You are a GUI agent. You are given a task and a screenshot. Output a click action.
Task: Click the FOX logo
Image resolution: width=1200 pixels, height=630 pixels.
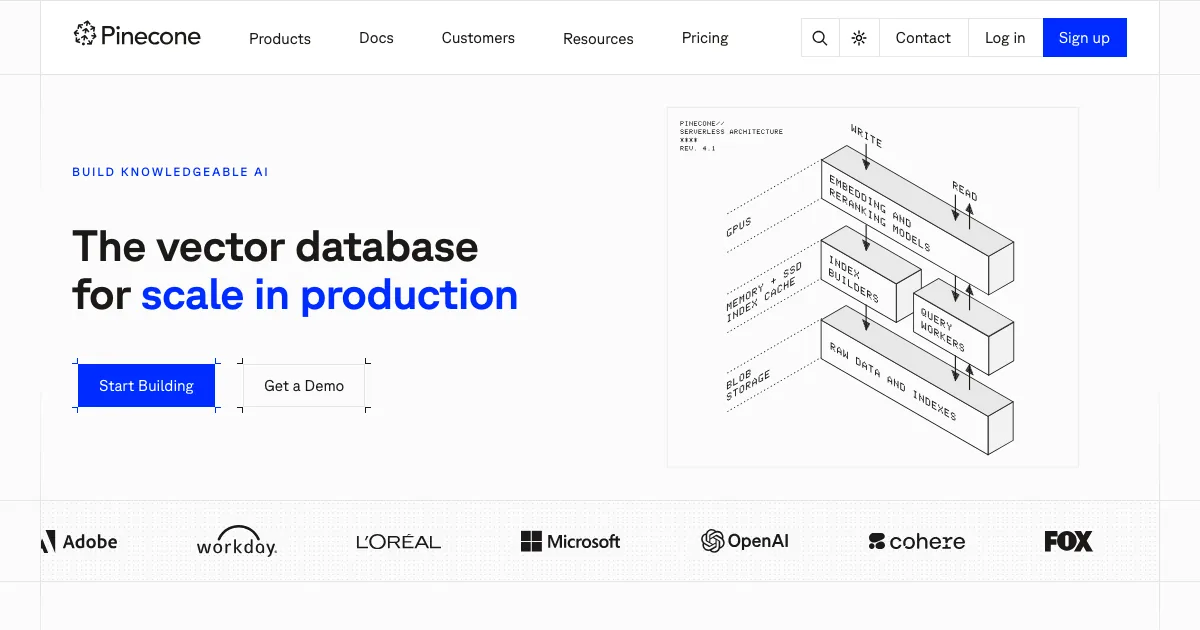click(x=1068, y=542)
